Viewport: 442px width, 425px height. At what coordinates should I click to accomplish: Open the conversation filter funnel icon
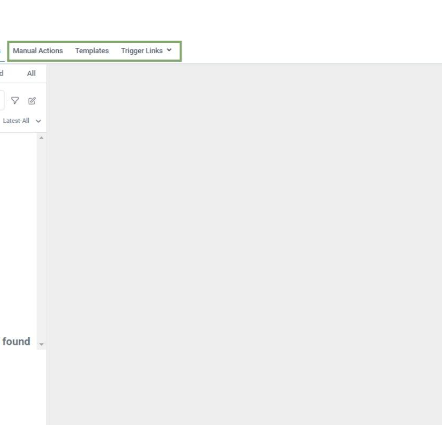(15, 101)
